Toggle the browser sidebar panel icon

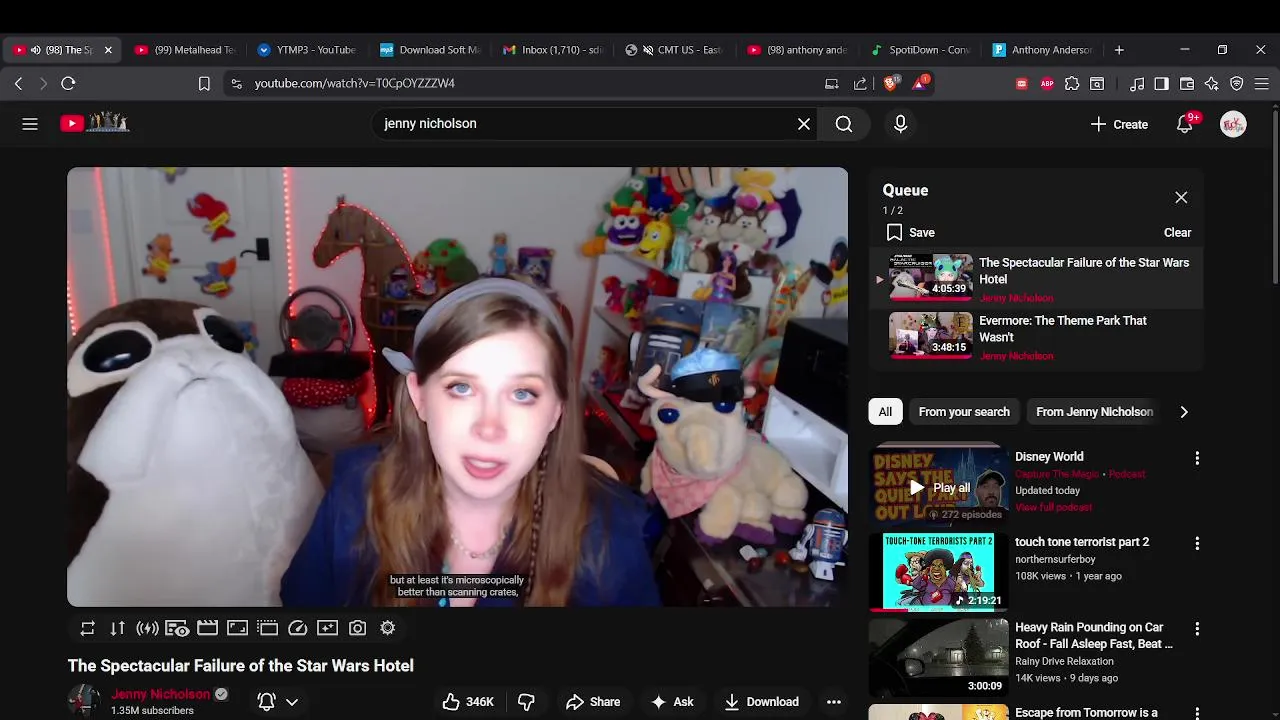coord(1161,84)
